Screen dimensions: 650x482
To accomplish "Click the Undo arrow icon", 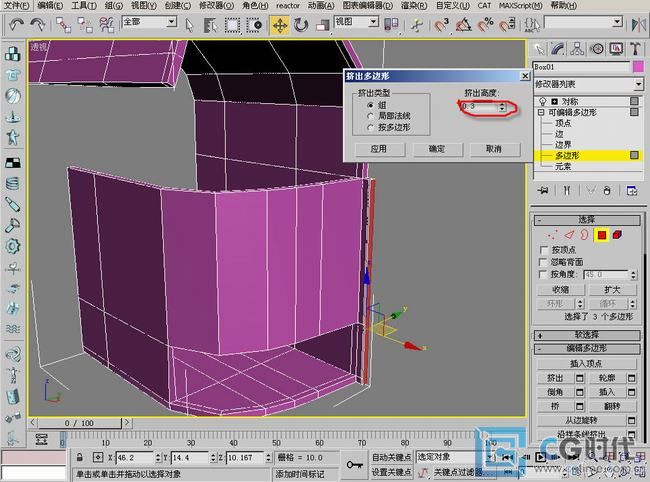I will (16, 26).
